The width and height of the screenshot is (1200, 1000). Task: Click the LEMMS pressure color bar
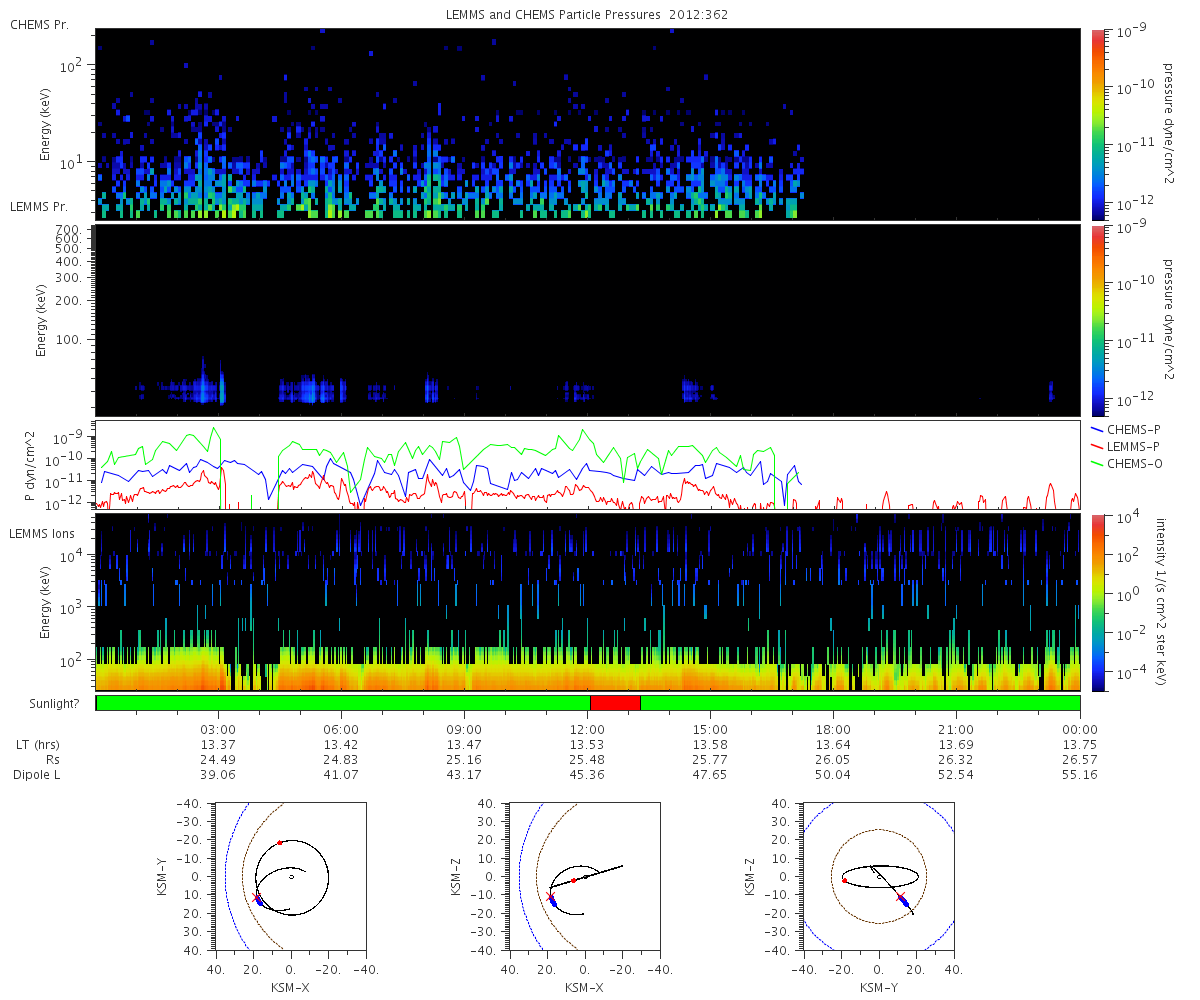(x=1098, y=320)
